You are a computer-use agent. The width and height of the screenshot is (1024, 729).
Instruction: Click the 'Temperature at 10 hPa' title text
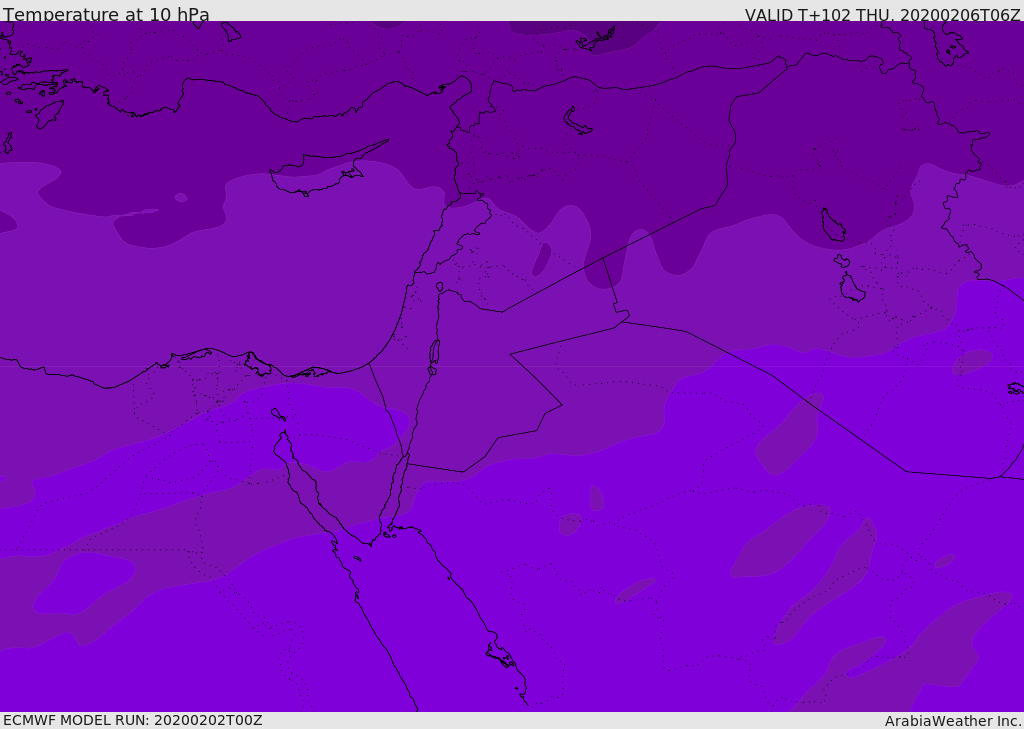click(106, 14)
